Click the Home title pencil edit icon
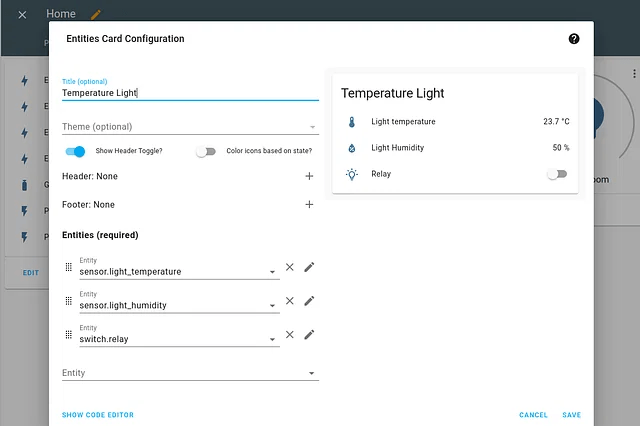Screen dimensions: 640x426 96,15
